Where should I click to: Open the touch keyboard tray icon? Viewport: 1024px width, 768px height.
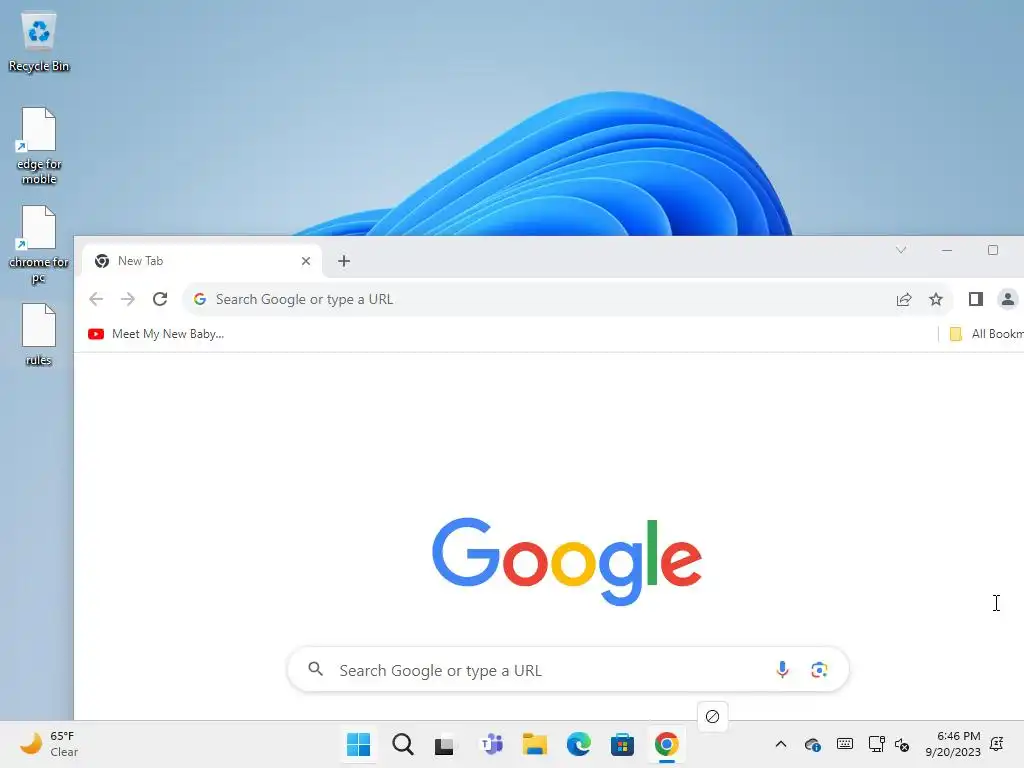[x=844, y=744]
